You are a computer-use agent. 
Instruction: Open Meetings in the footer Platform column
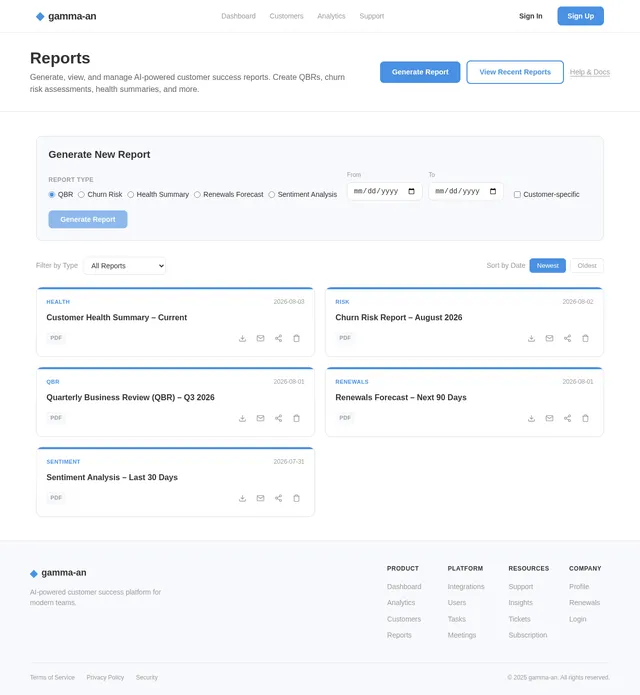(461, 635)
